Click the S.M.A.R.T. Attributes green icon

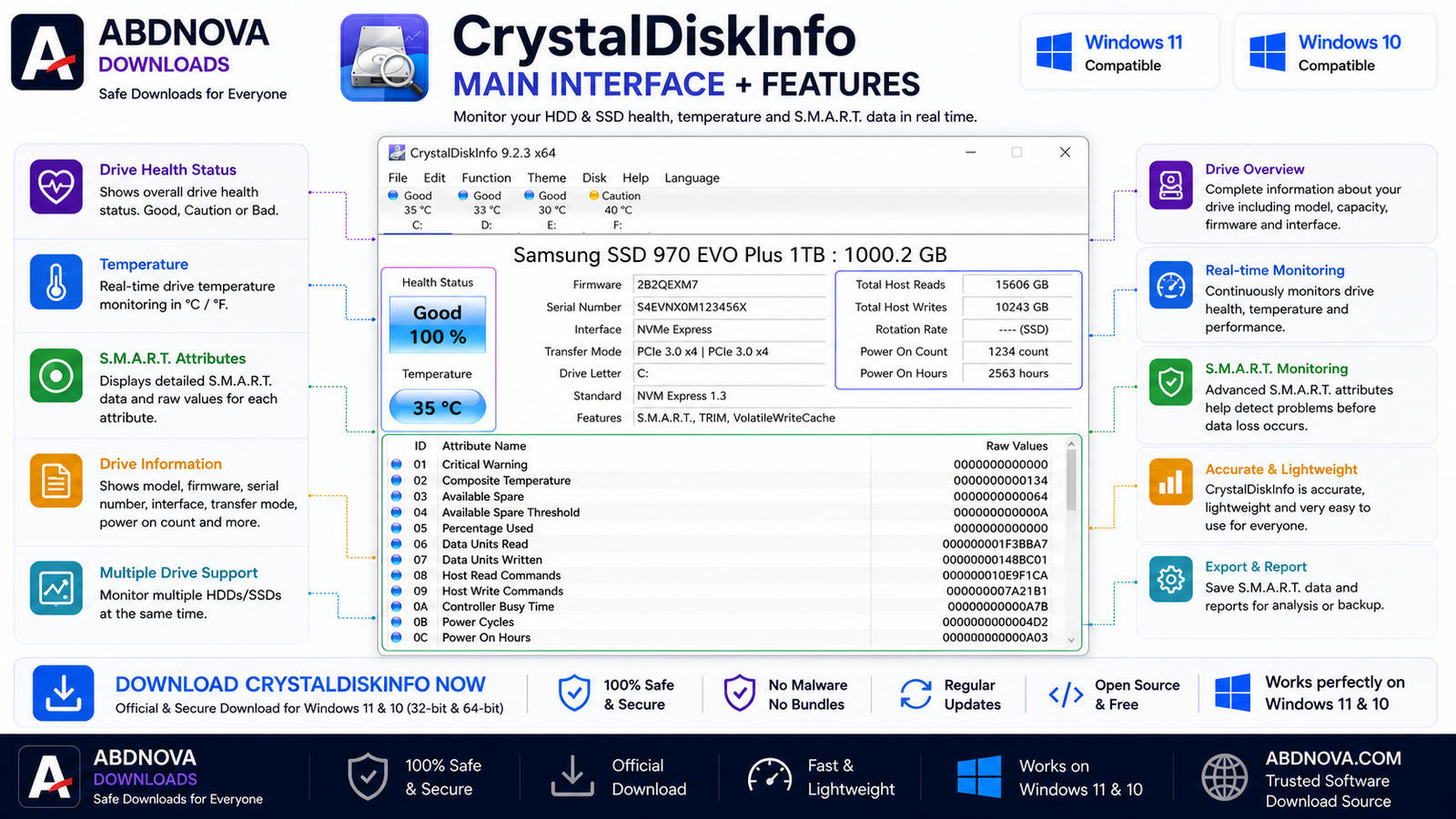[56, 376]
